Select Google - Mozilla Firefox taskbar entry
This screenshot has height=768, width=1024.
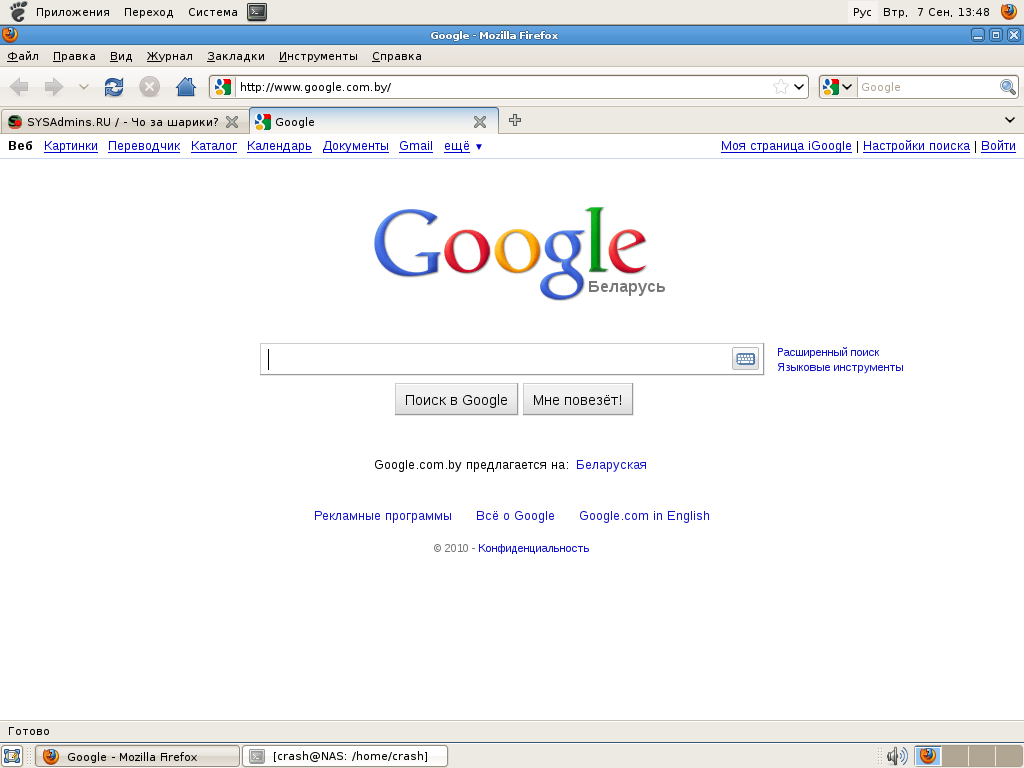137,756
